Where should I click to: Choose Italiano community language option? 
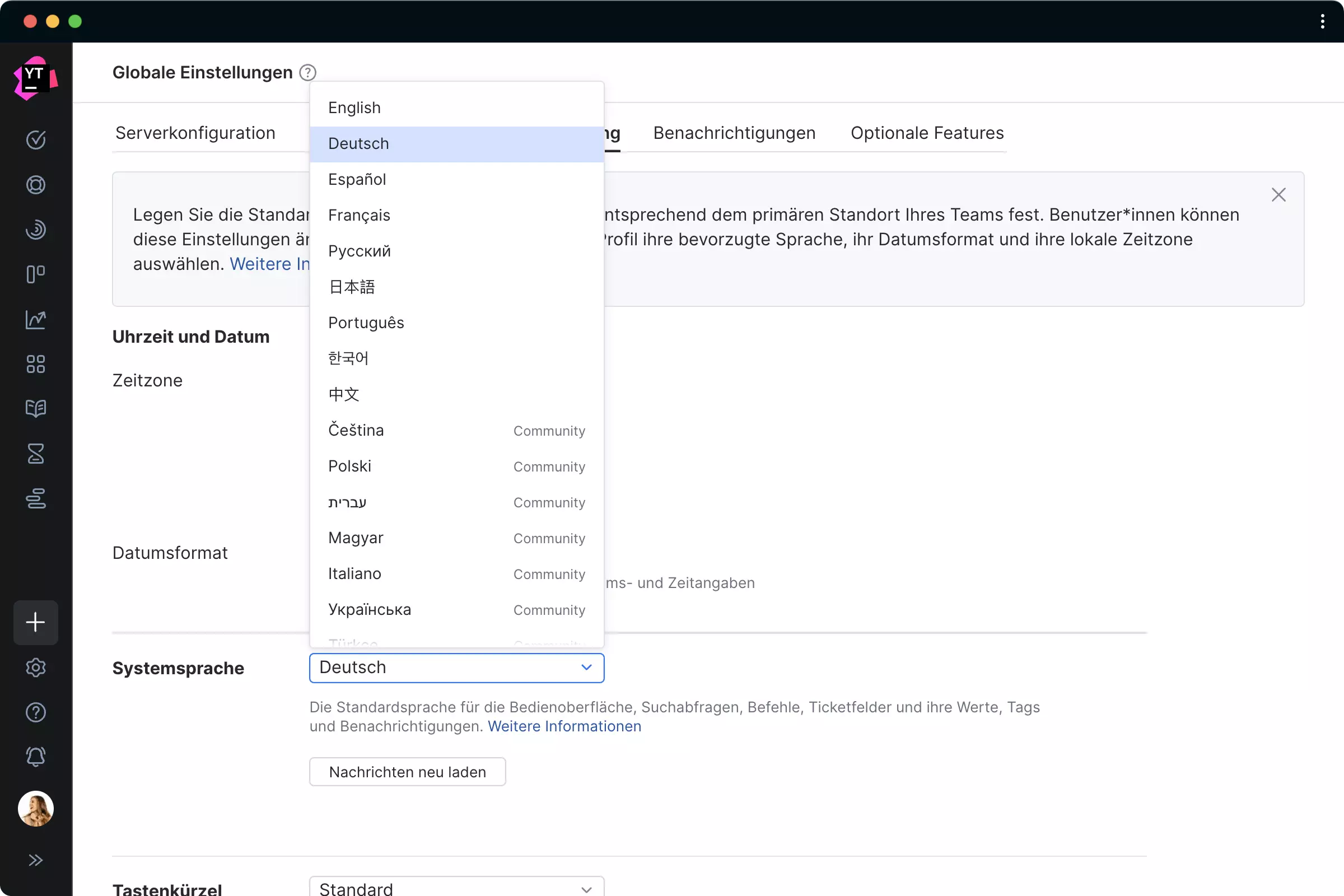(354, 573)
